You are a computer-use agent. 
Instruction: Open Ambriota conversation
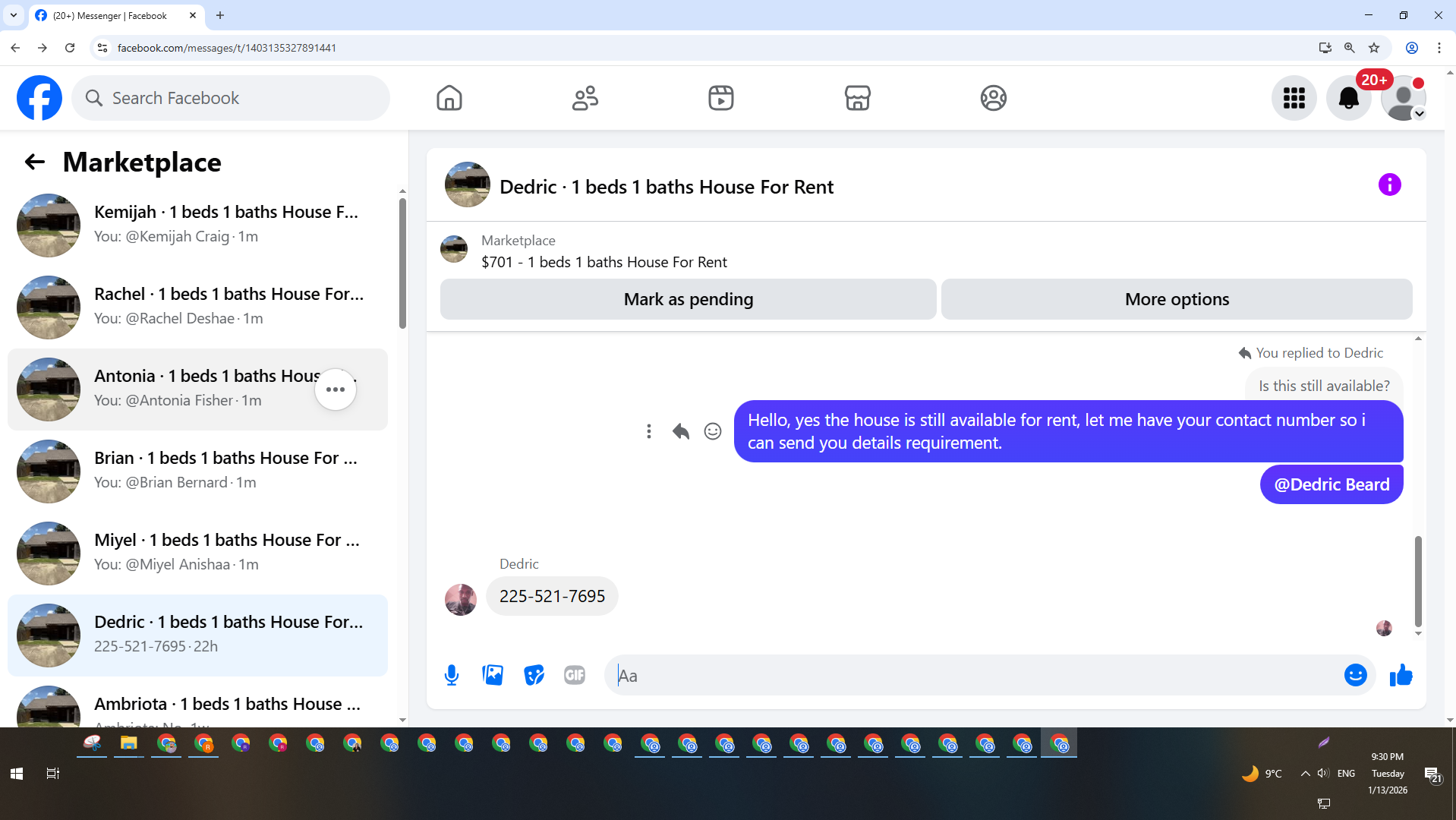pyautogui.click(x=197, y=704)
